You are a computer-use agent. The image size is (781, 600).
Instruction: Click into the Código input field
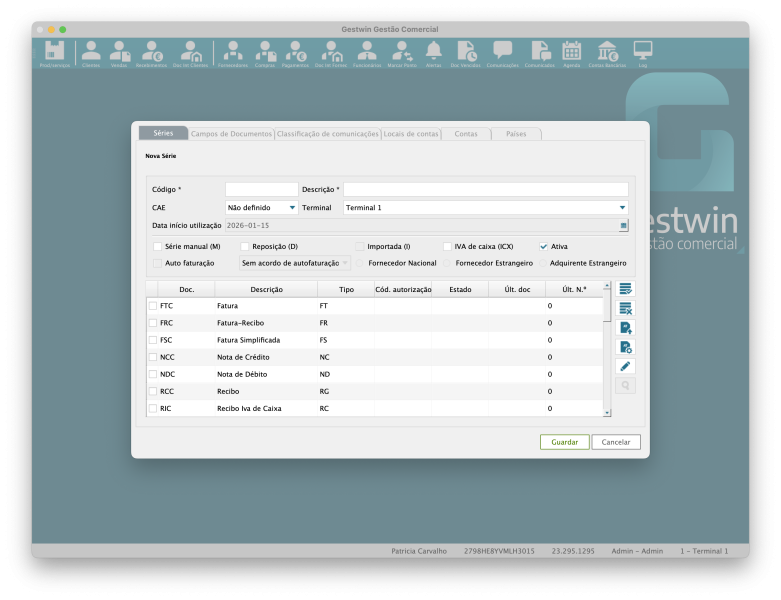(261, 189)
